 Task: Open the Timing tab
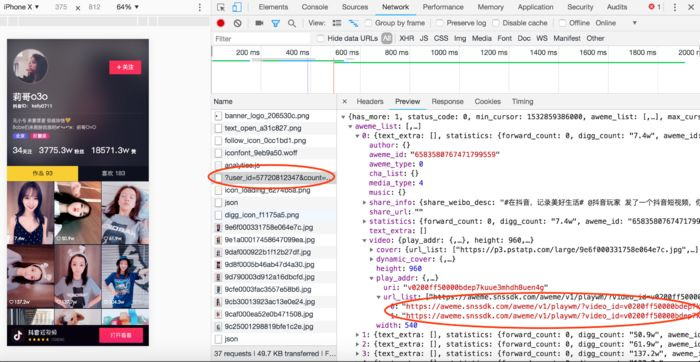pyautogui.click(x=522, y=101)
